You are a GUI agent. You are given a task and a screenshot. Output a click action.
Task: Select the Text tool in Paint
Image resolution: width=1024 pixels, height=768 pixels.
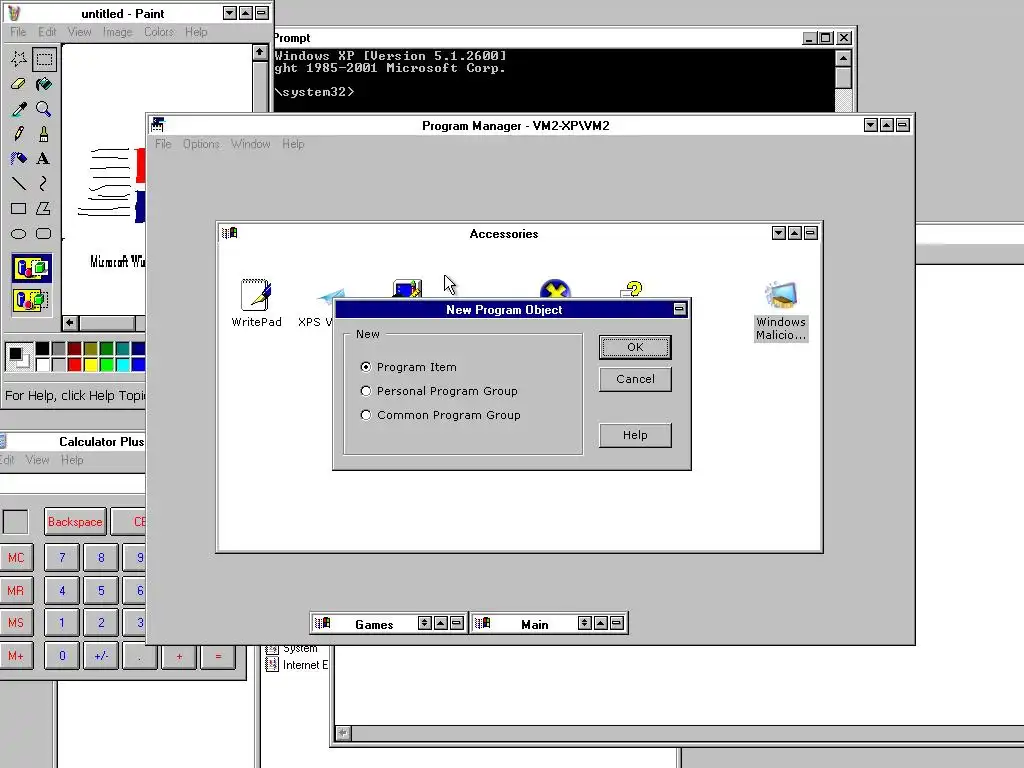tap(44, 159)
